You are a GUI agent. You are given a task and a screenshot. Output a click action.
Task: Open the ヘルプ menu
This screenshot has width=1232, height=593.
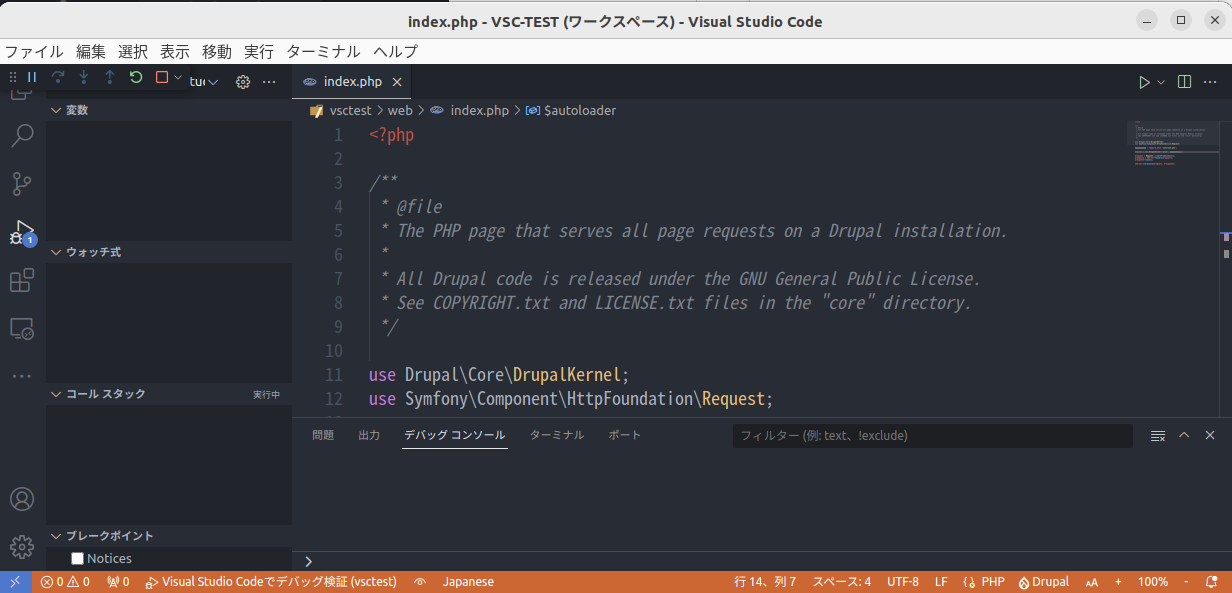[396, 52]
